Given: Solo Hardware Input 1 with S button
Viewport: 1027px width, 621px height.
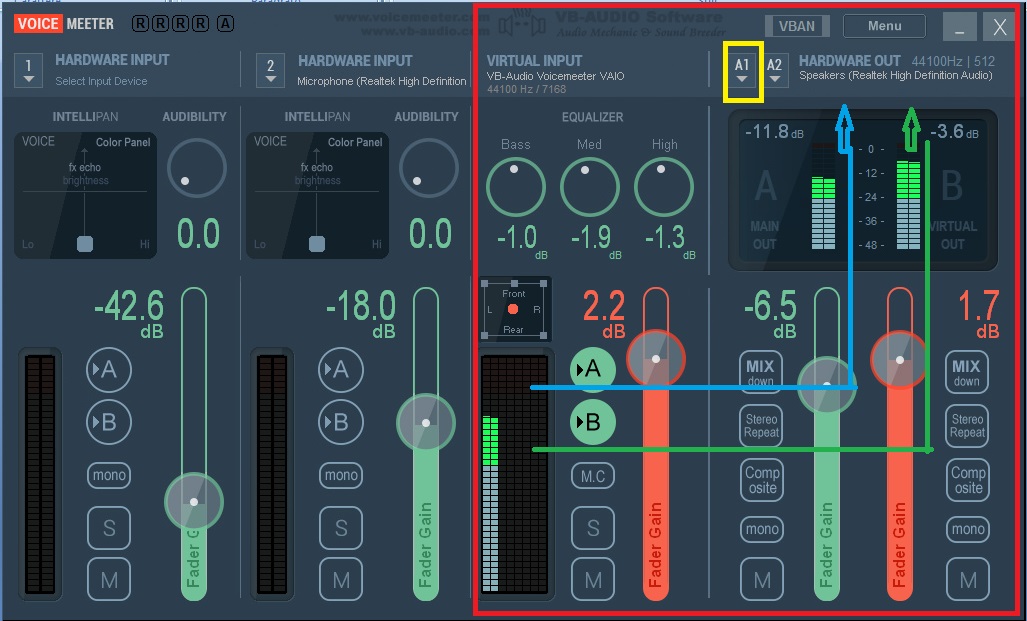Looking at the screenshot, I should (109, 528).
